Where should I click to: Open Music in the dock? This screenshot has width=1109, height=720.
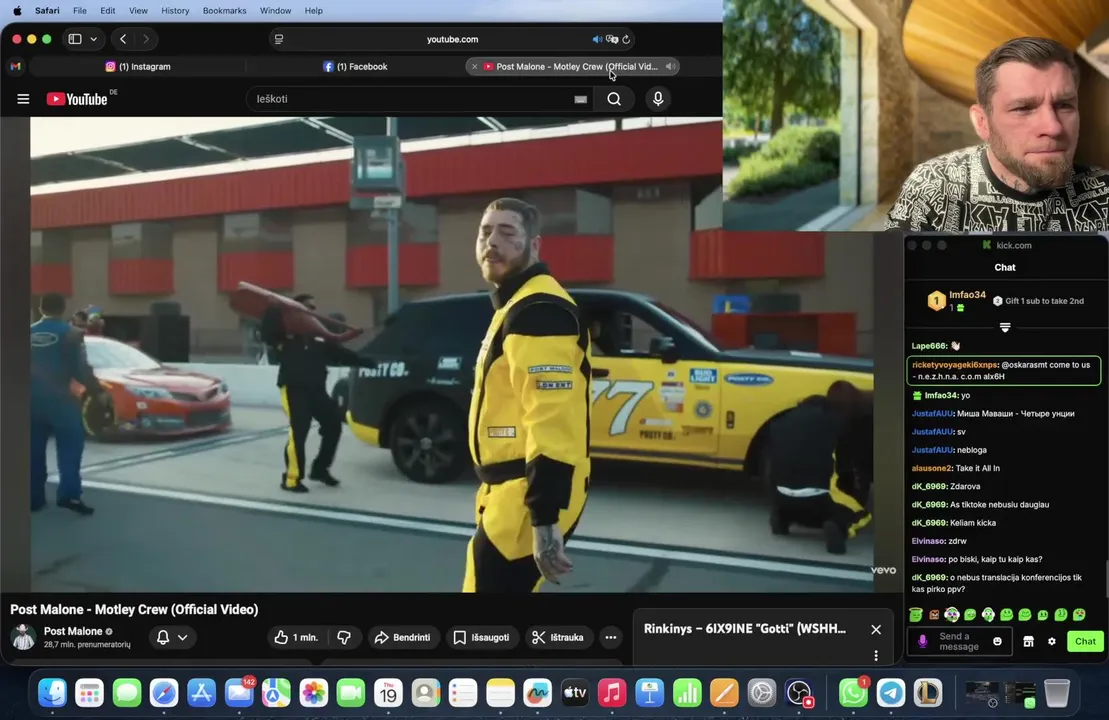pos(612,693)
